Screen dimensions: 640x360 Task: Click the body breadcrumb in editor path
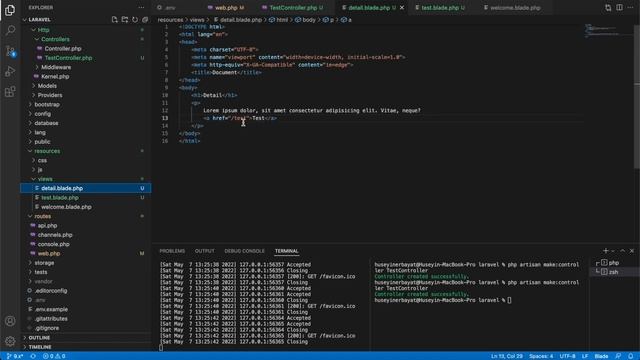coord(309,20)
